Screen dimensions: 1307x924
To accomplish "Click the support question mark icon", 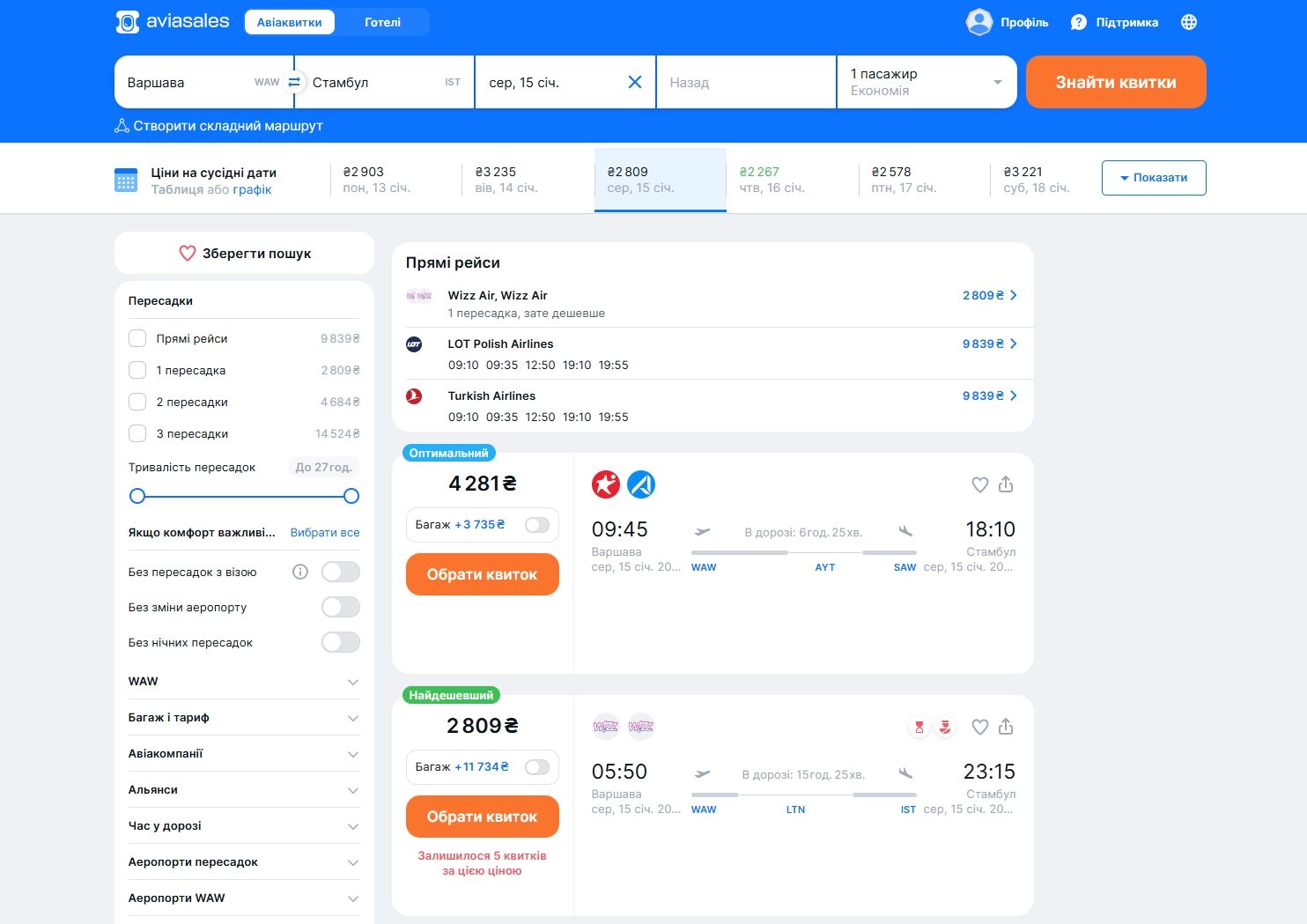I will coord(1079,22).
